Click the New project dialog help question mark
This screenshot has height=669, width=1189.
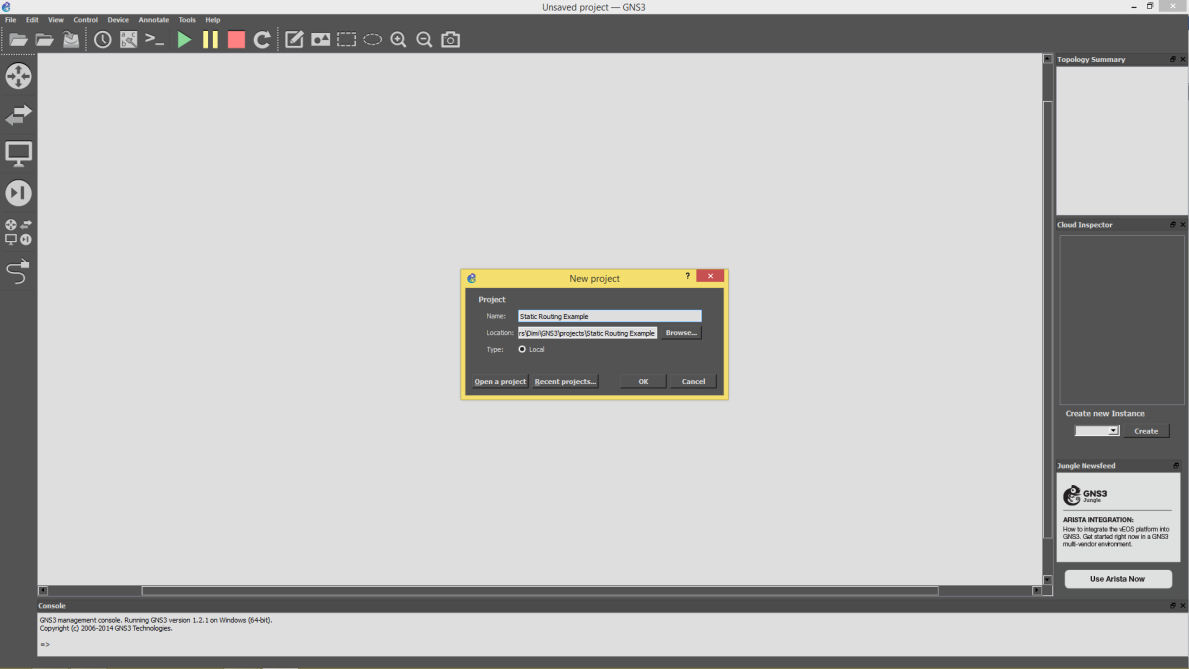point(688,276)
